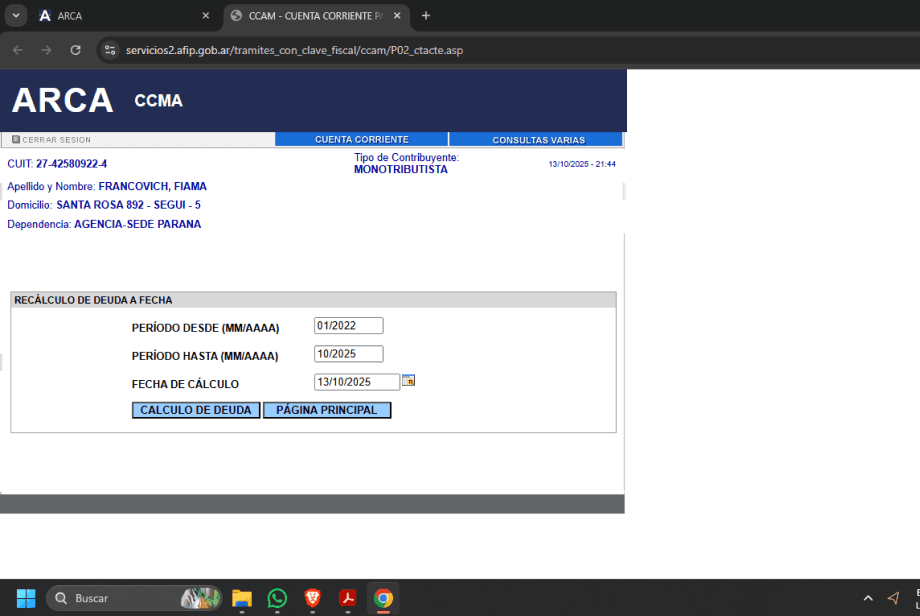The height and width of the screenshot is (616, 920).
Task: Open the CONSULTAS VARIAS menu
Action: (x=536, y=140)
